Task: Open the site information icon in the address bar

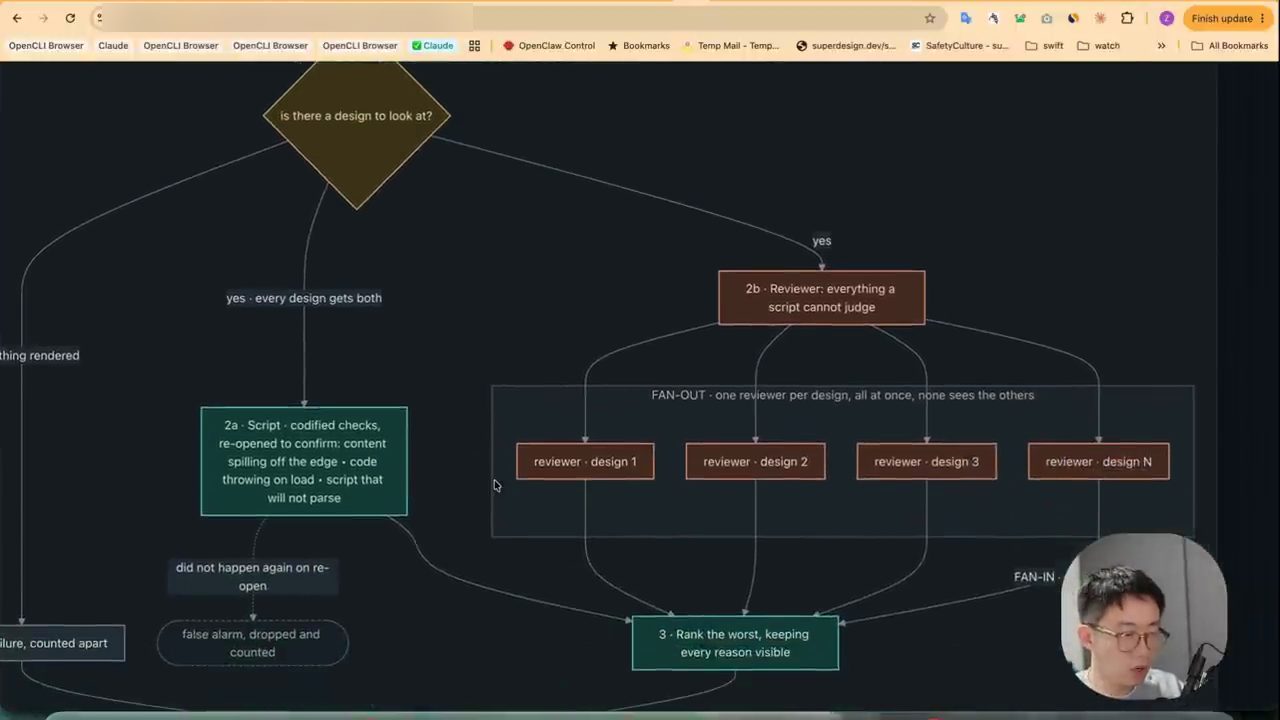Action: [99, 18]
